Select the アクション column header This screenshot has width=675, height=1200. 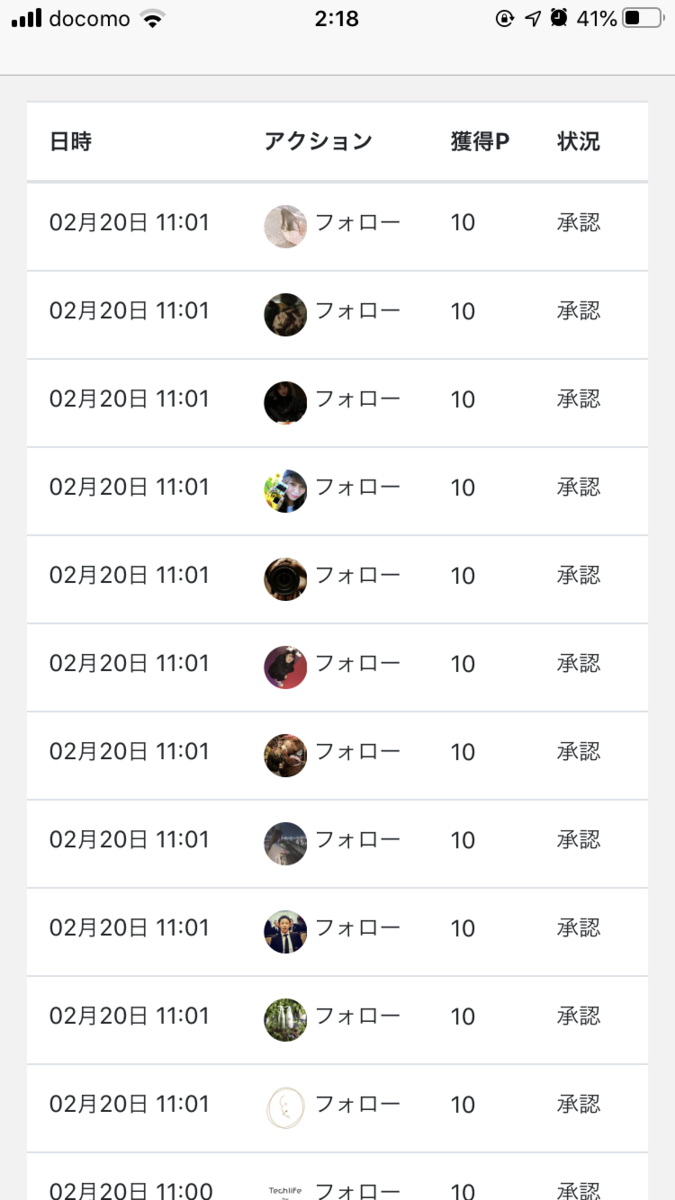pos(317,141)
